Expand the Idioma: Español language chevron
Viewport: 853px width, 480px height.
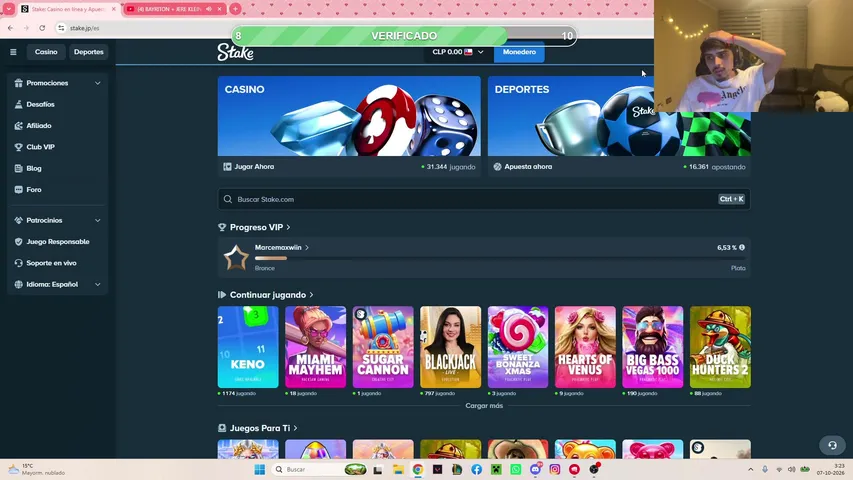(97, 284)
